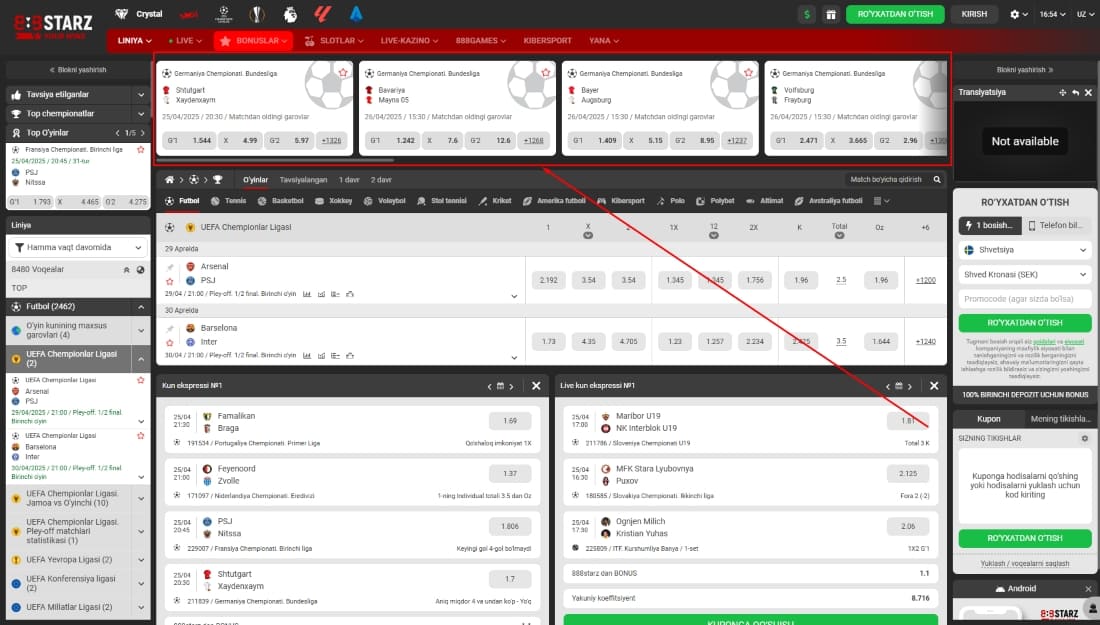This screenshot has height=625, width=1100.
Task: Click the green dollar deposit icon
Action: tap(807, 14)
